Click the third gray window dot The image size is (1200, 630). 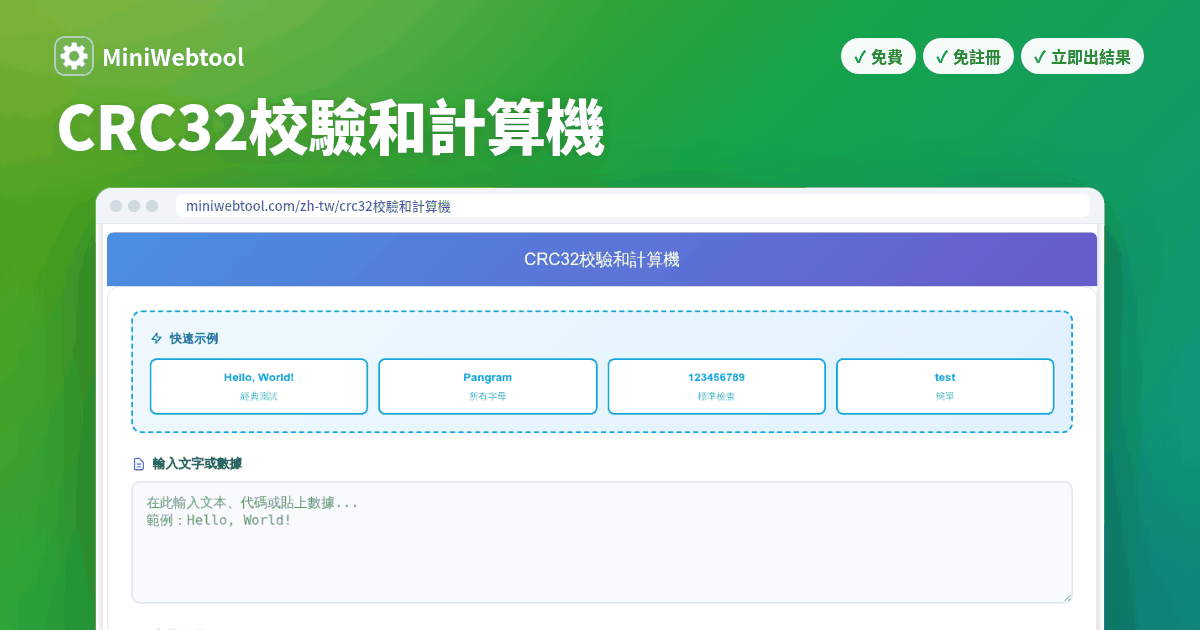click(152, 206)
